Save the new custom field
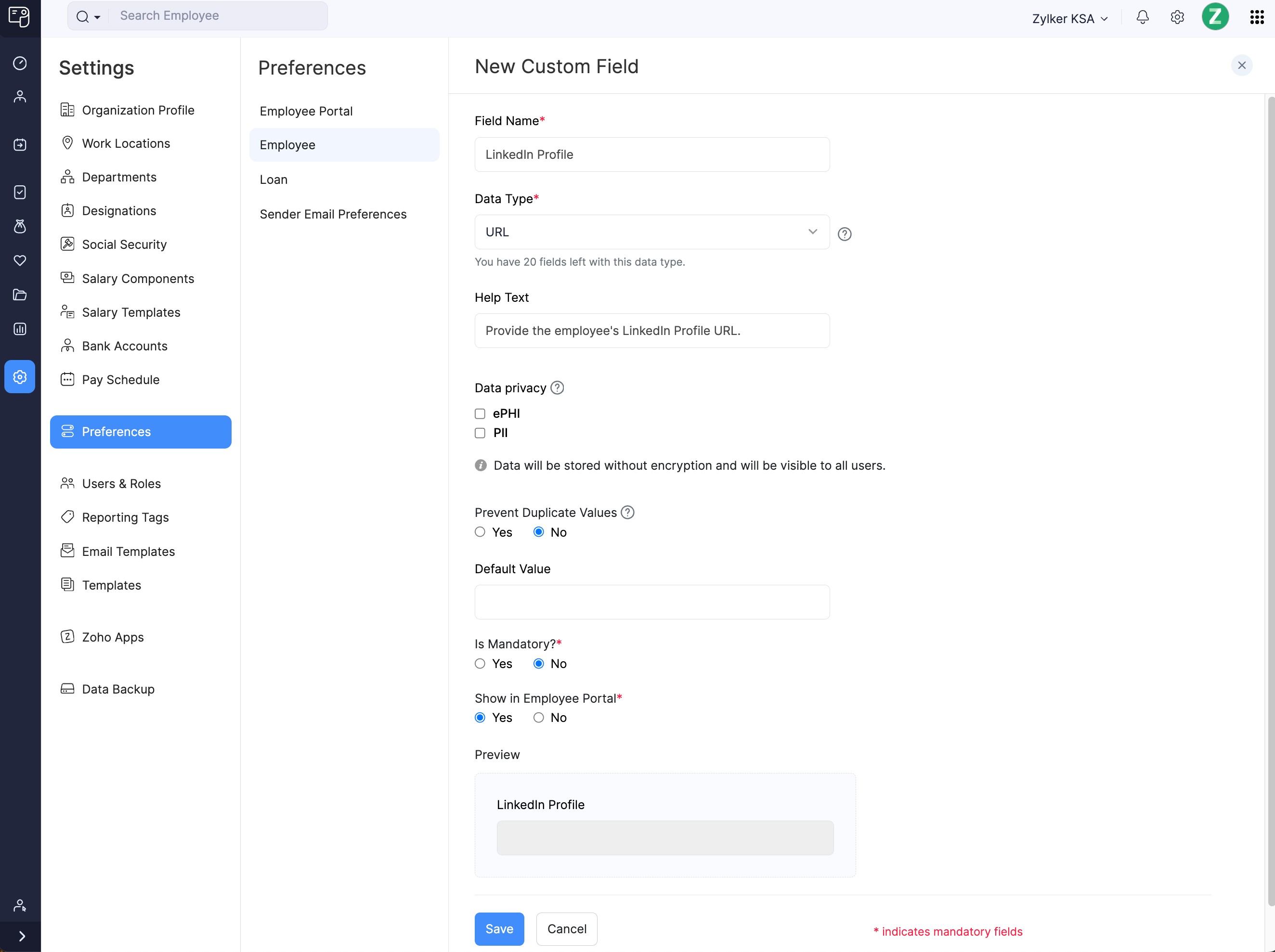The image size is (1275, 952). click(498, 928)
